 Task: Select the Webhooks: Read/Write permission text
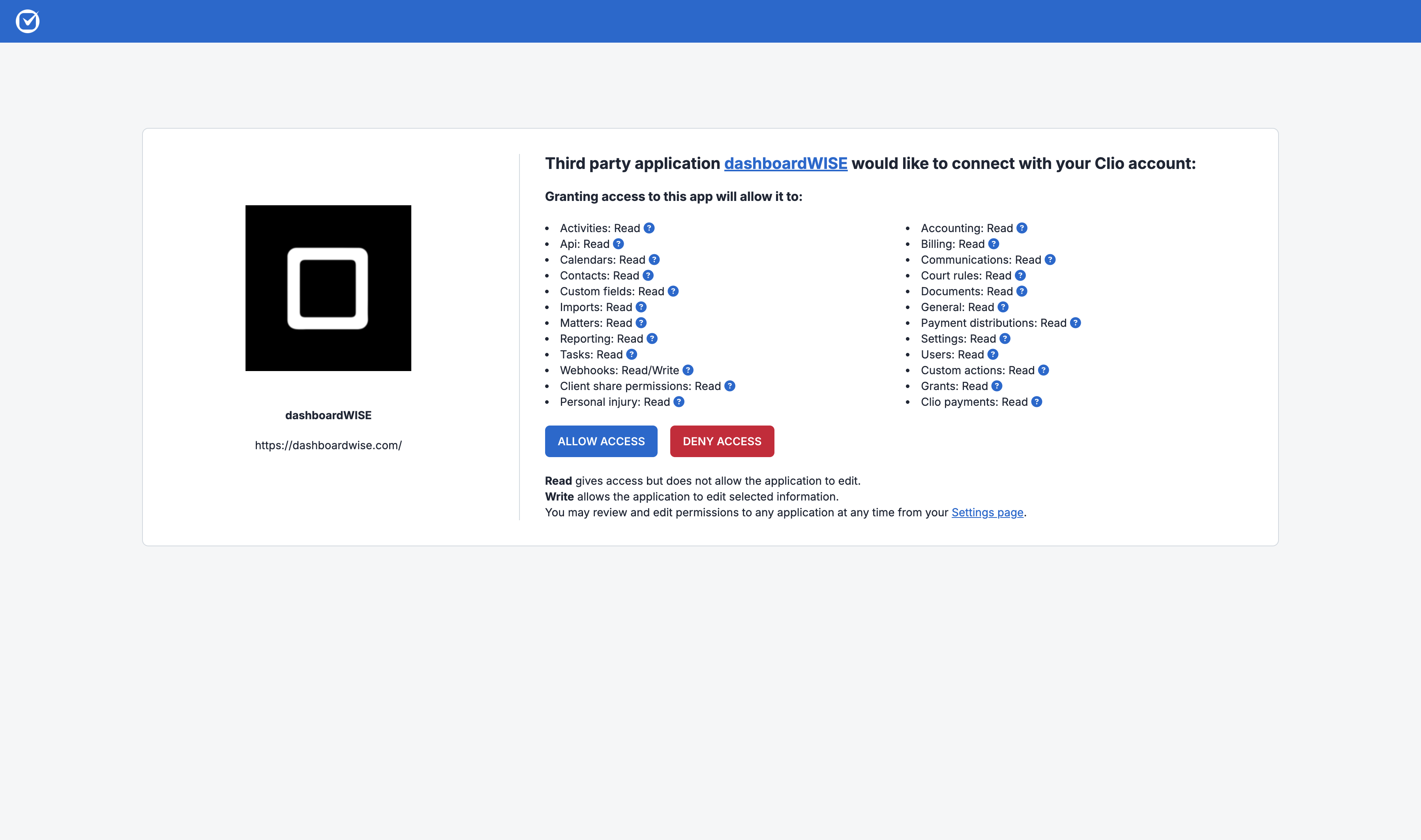[619, 370]
